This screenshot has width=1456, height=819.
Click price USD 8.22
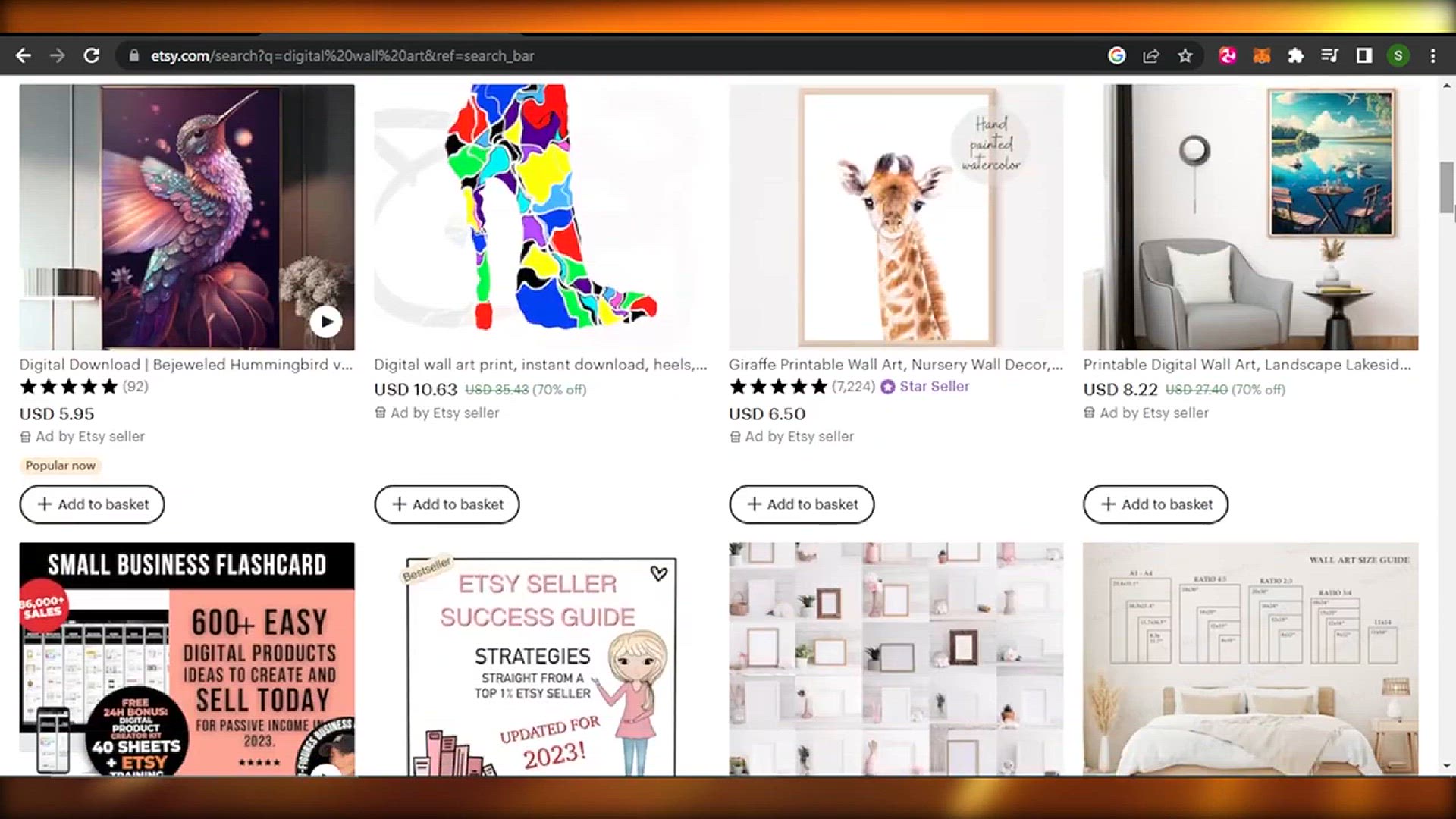coord(1120,390)
